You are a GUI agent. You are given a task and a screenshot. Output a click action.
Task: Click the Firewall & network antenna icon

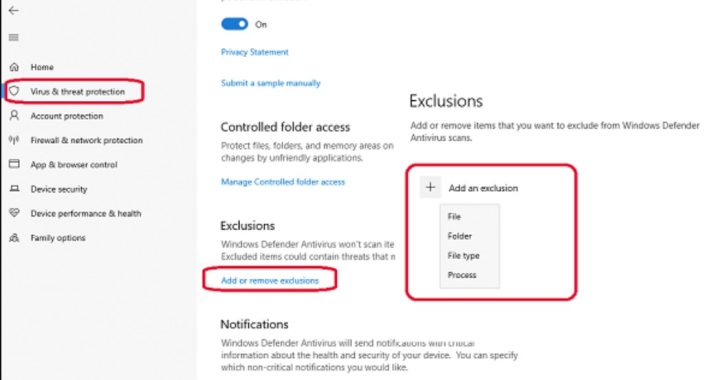point(14,140)
